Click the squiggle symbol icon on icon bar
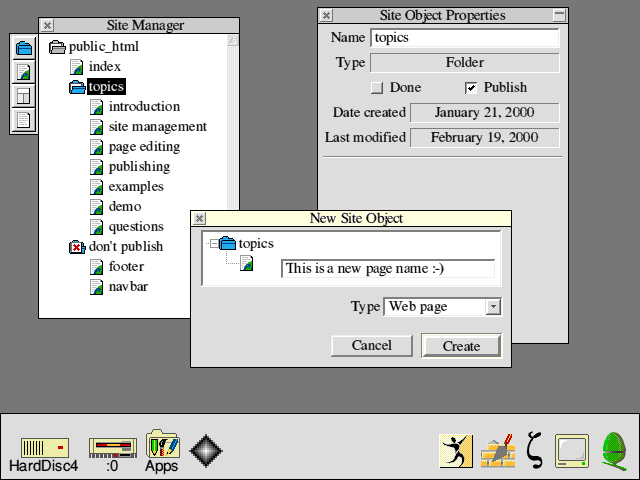The height and width of the screenshot is (480, 640). pyautogui.click(x=535, y=450)
